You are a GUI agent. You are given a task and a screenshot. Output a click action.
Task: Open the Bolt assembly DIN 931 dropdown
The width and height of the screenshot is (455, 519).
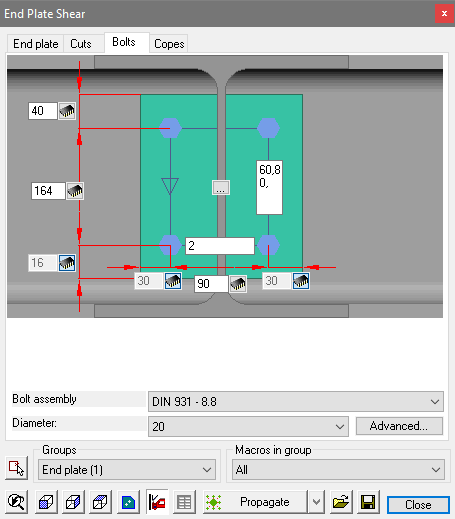coord(296,402)
